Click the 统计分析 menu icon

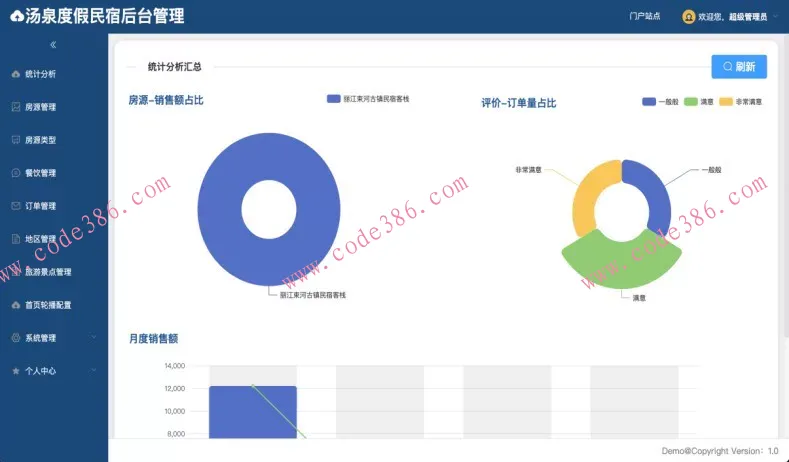pos(16,74)
